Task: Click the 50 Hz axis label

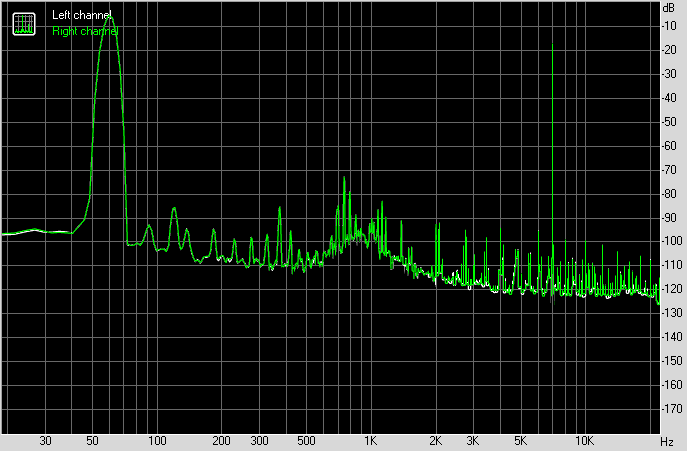Action: click(x=92, y=440)
